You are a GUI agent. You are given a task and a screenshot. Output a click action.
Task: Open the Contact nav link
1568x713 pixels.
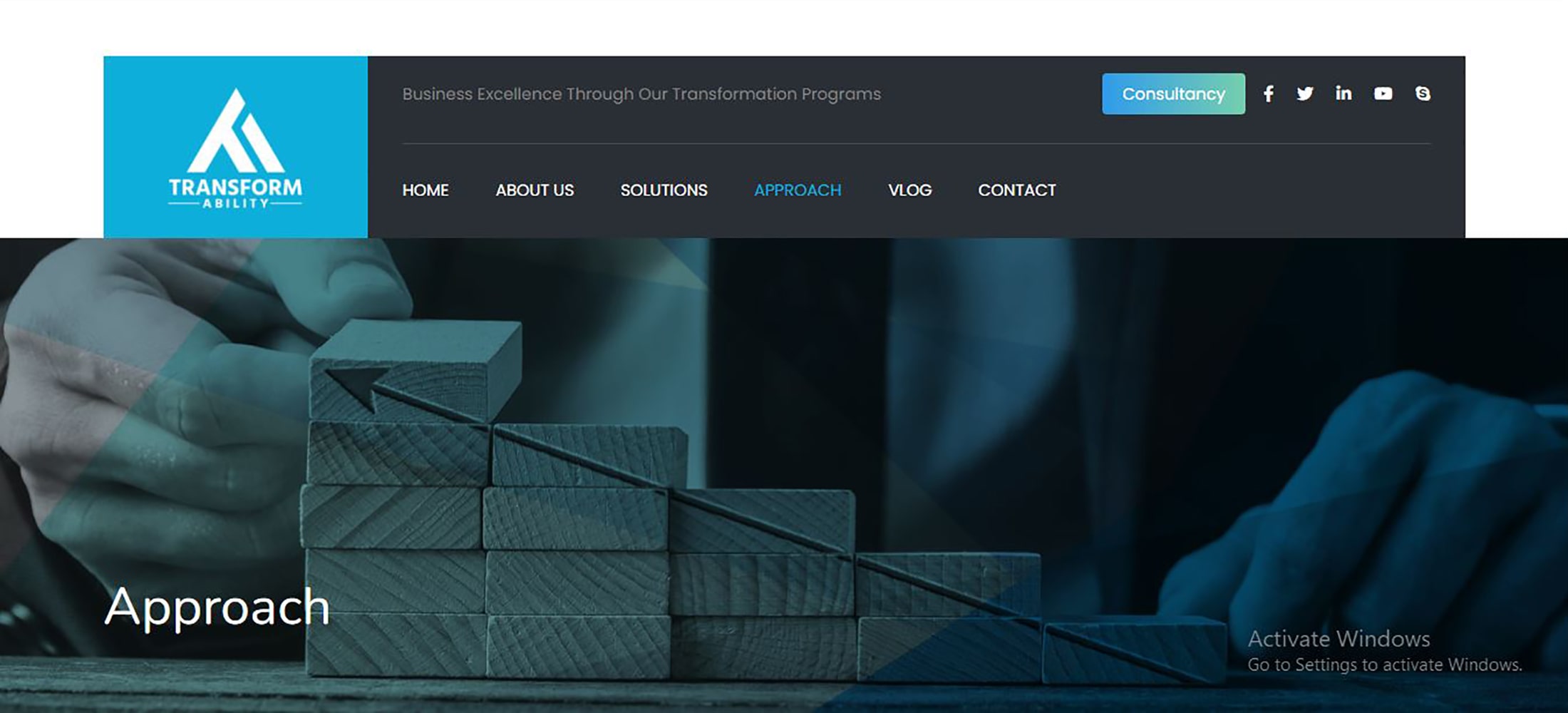(x=1016, y=190)
